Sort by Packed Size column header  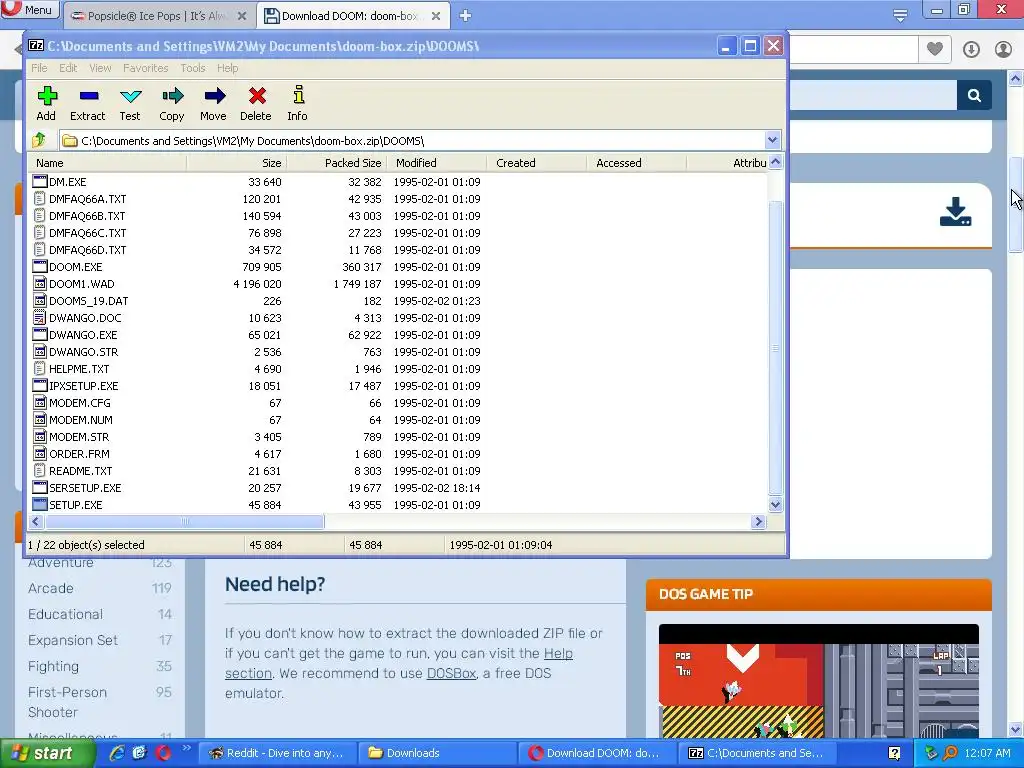tap(337, 163)
